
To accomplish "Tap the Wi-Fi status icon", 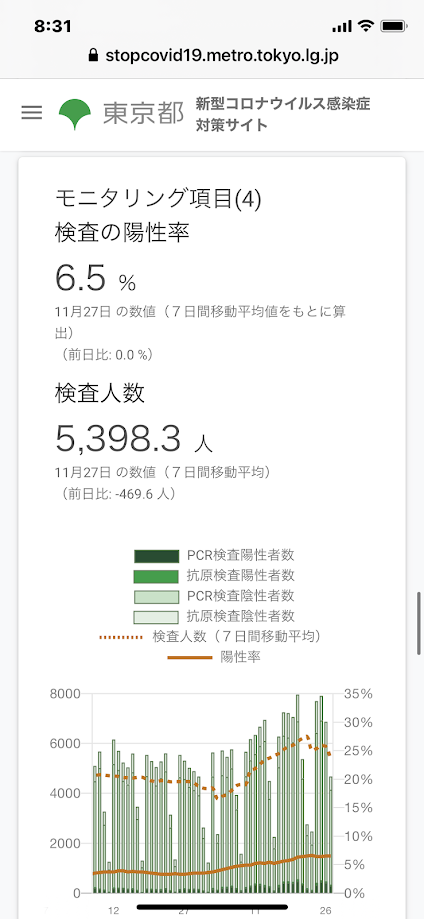I will tap(367, 26).
